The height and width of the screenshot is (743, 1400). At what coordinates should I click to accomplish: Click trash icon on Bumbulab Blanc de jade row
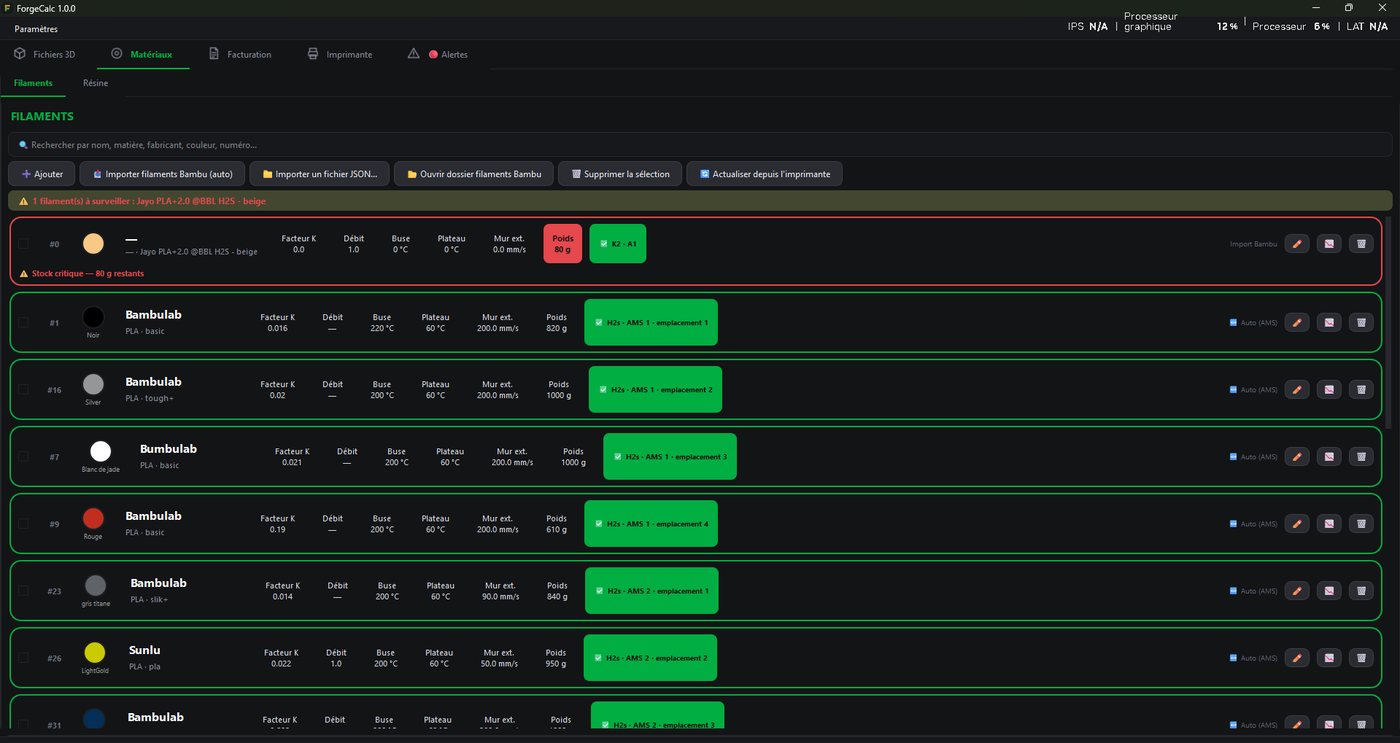[x=1361, y=456]
